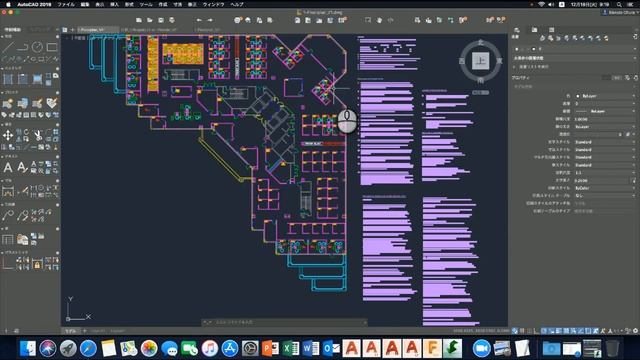
Task: Open the plot style ByColor dropdown
Action: (605, 188)
